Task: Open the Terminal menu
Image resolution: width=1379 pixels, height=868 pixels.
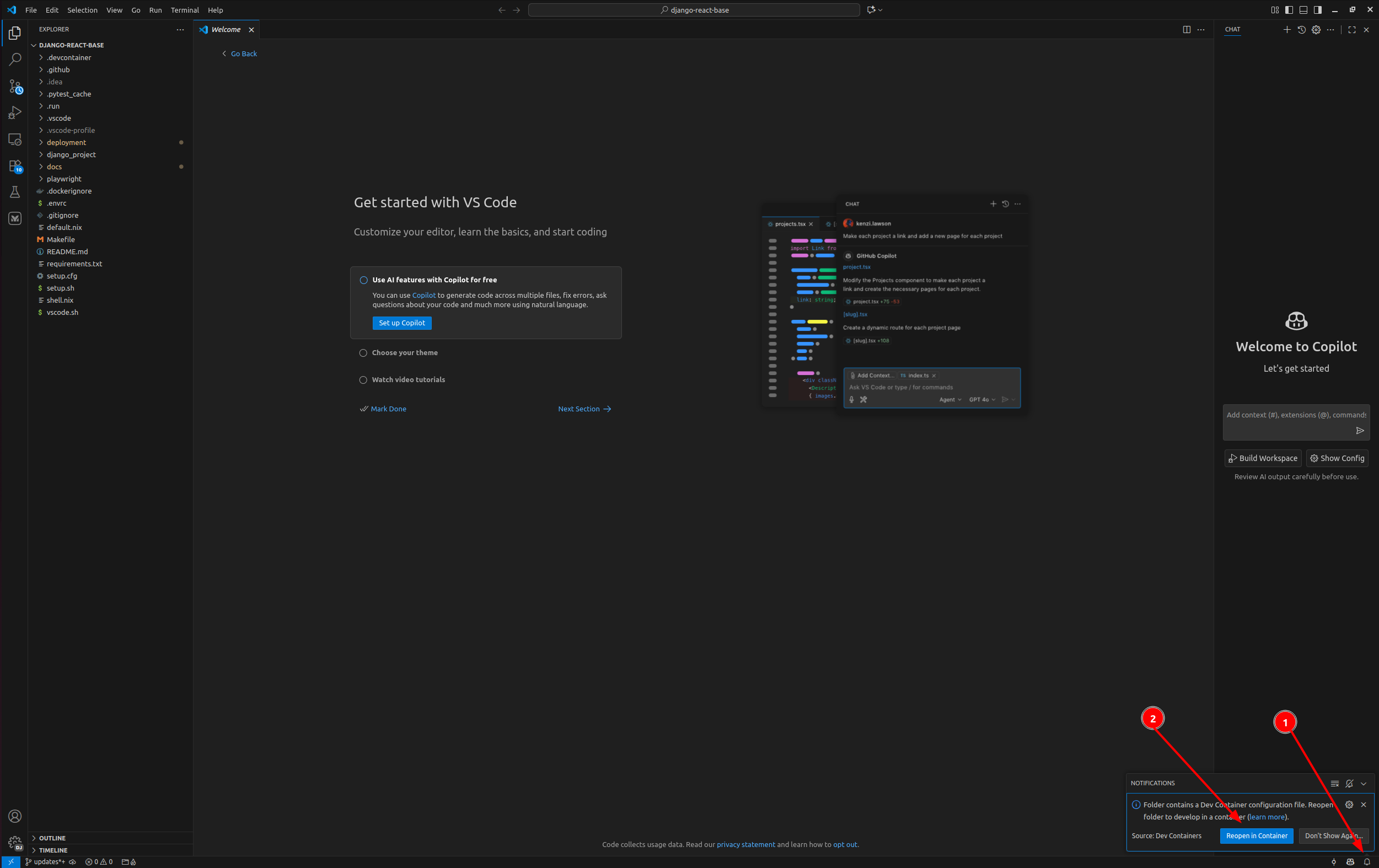Action: [184, 10]
